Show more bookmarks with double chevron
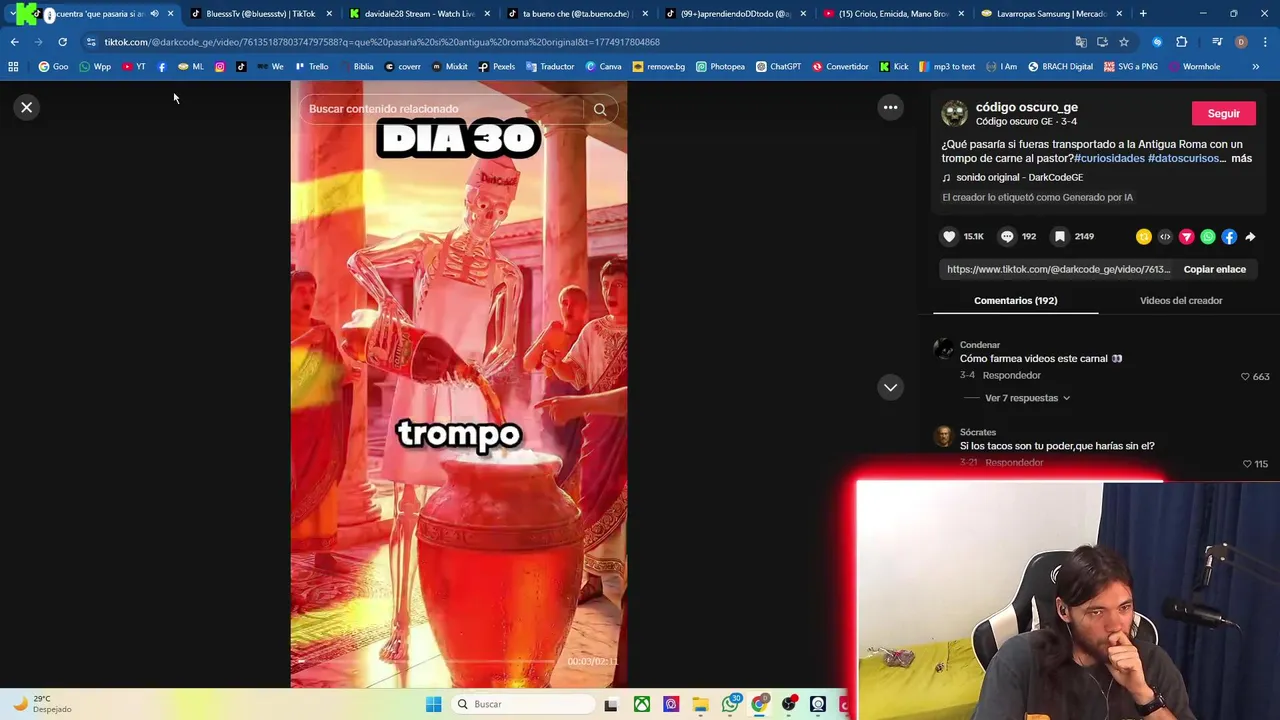This screenshot has height=720, width=1280. [x=1255, y=67]
